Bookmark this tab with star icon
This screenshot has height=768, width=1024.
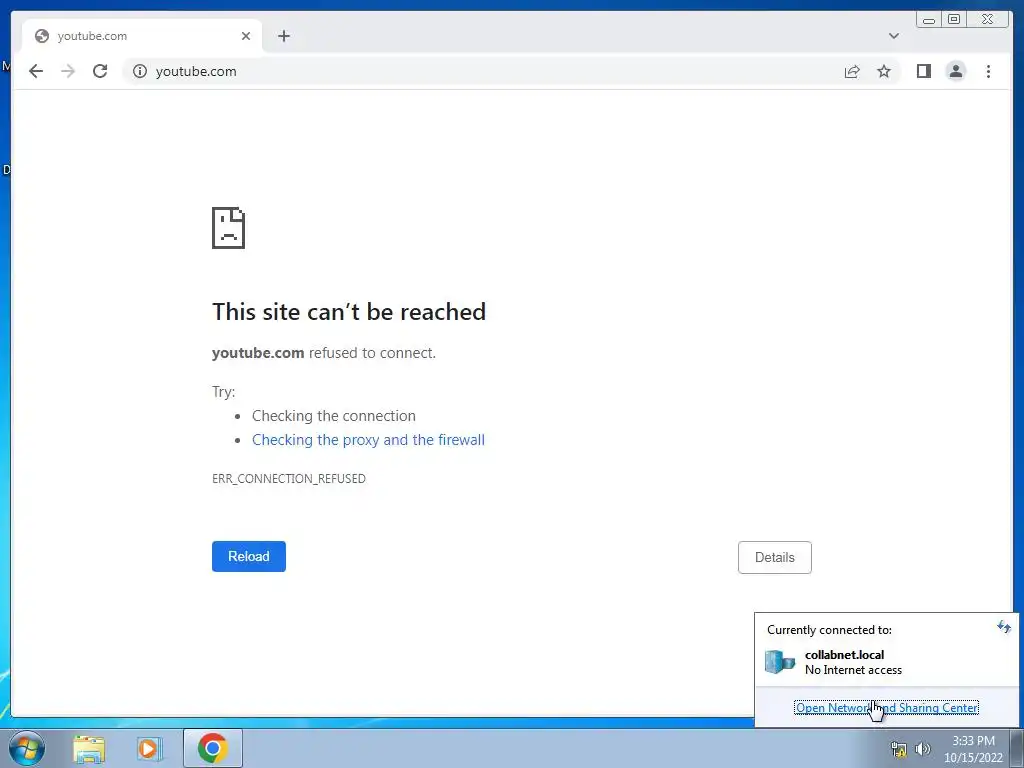[884, 72]
